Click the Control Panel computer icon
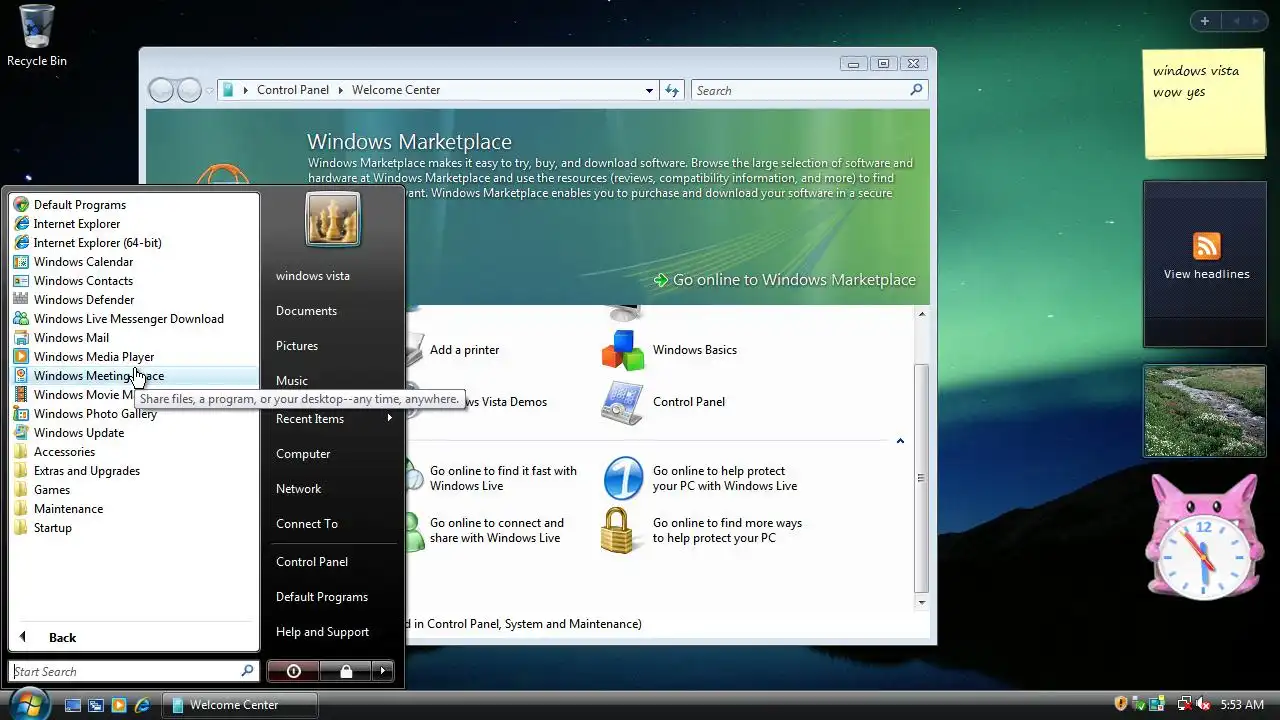1280x720 pixels. tap(622, 402)
